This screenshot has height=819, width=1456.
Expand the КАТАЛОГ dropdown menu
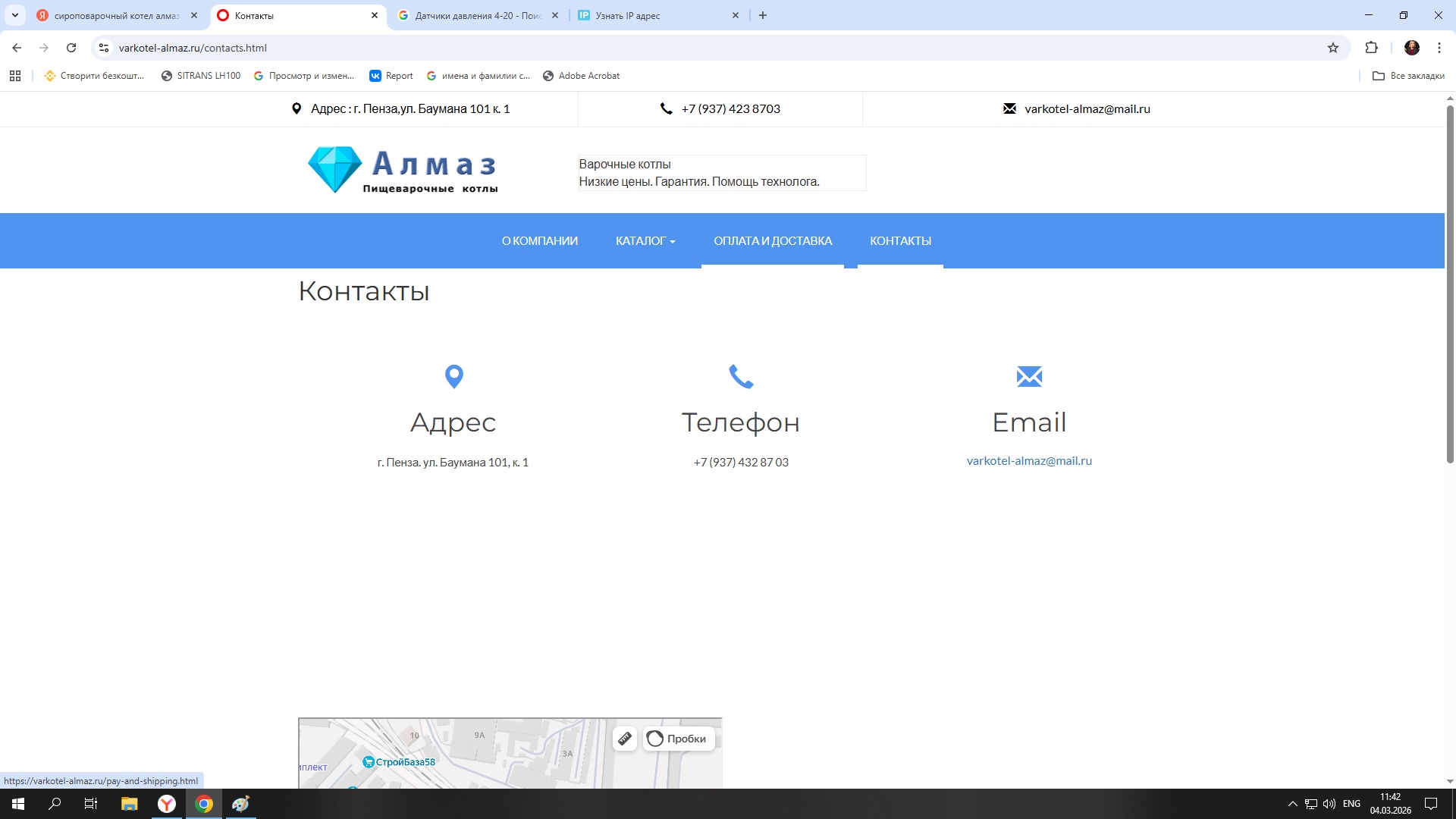[x=645, y=241]
